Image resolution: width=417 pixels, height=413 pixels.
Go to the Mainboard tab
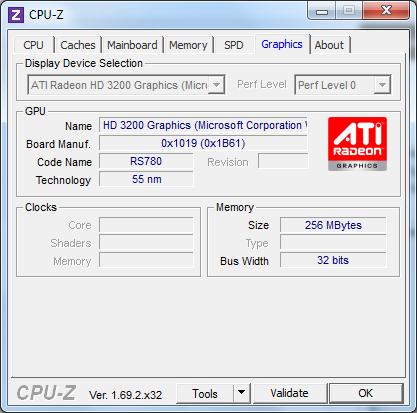coord(132,45)
